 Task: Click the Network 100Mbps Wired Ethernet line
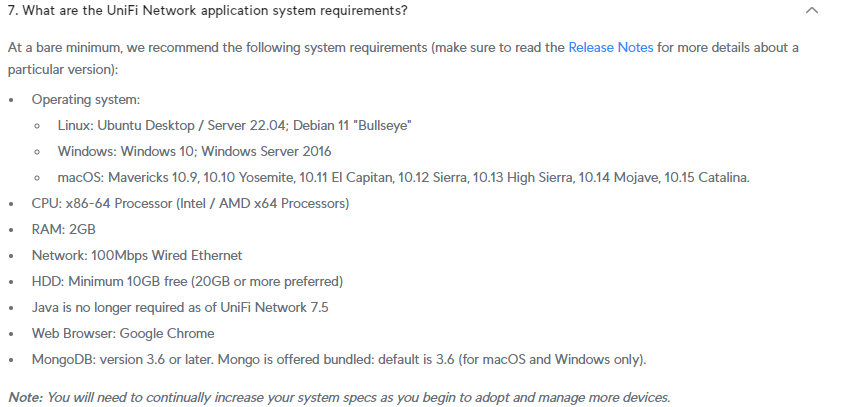[x=137, y=256]
